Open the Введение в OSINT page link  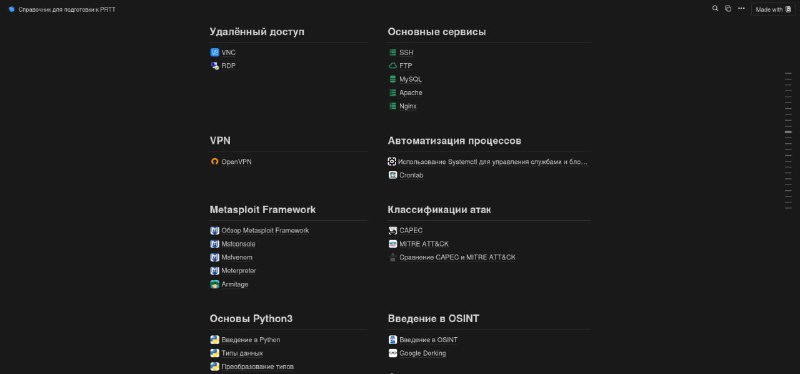429,340
